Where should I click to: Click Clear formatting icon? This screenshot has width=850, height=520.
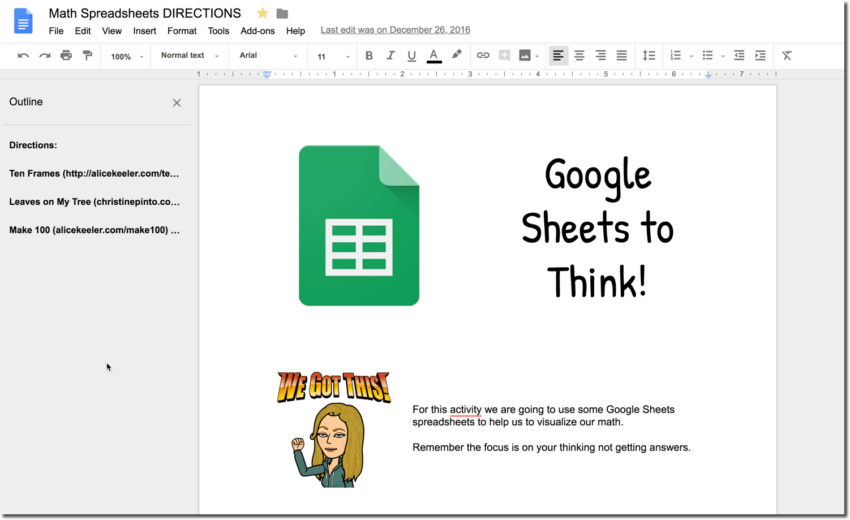787,55
